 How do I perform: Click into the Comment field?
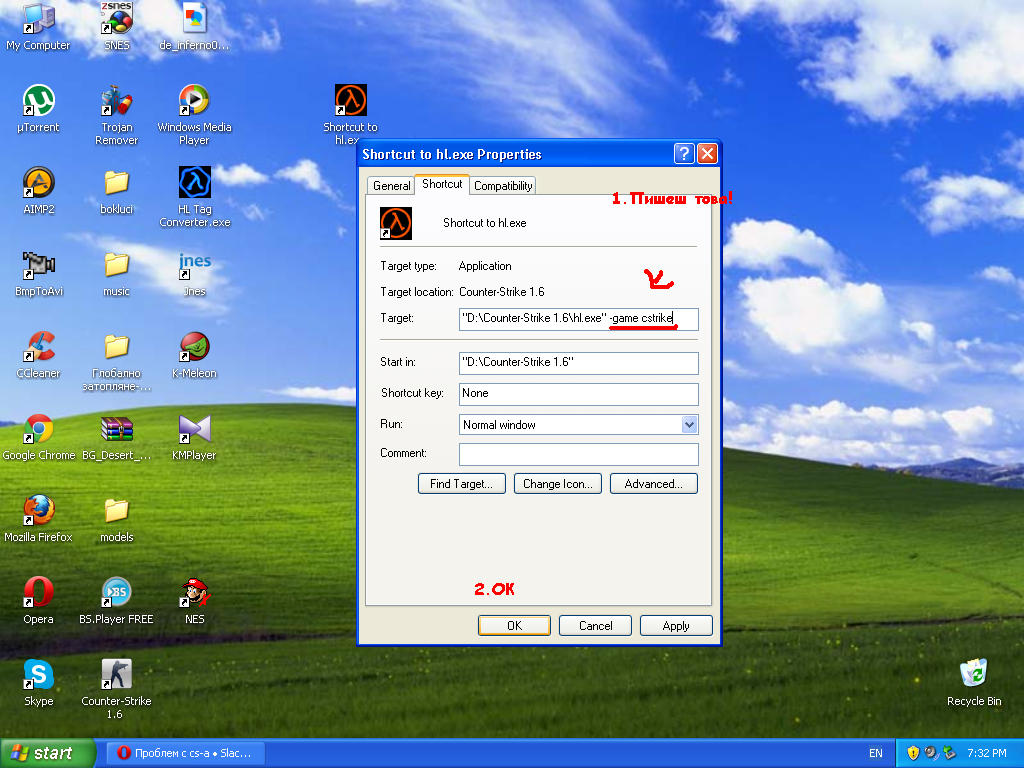(579, 454)
